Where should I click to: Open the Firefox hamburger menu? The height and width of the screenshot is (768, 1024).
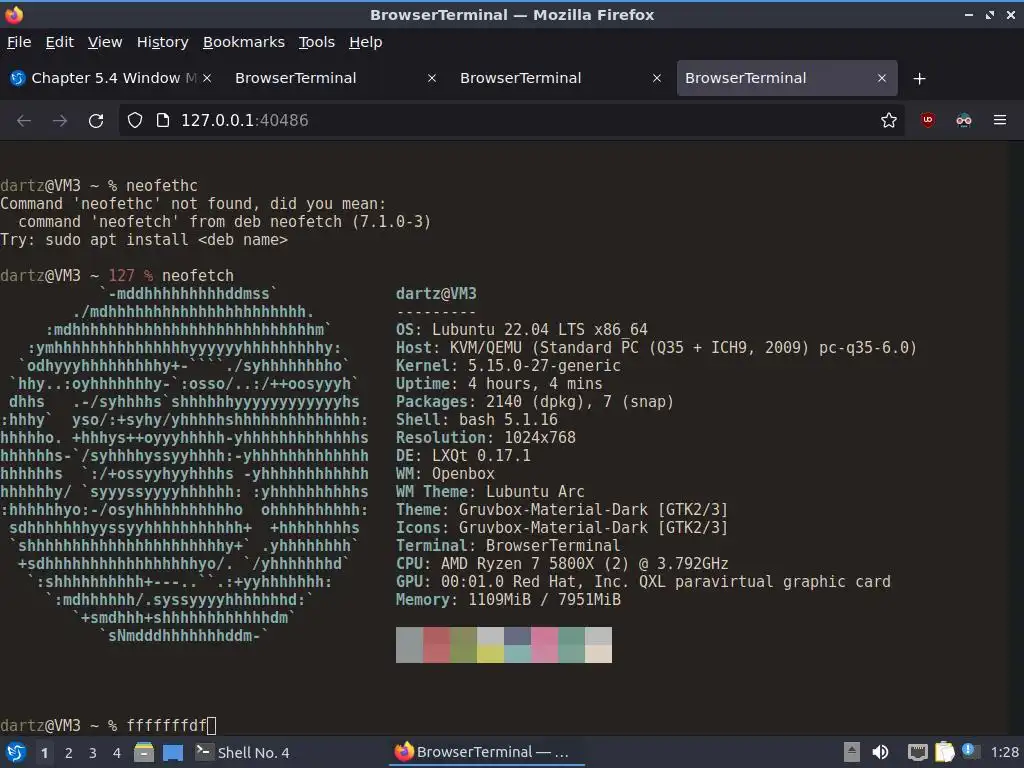[x=999, y=120]
